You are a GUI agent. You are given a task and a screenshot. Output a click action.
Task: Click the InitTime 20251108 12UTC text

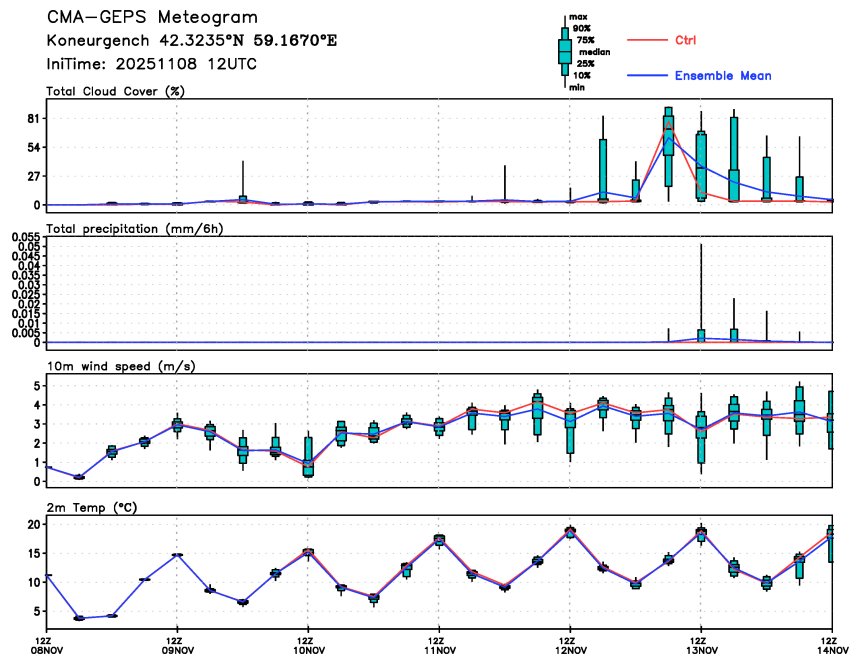click(x=151, y=64)
